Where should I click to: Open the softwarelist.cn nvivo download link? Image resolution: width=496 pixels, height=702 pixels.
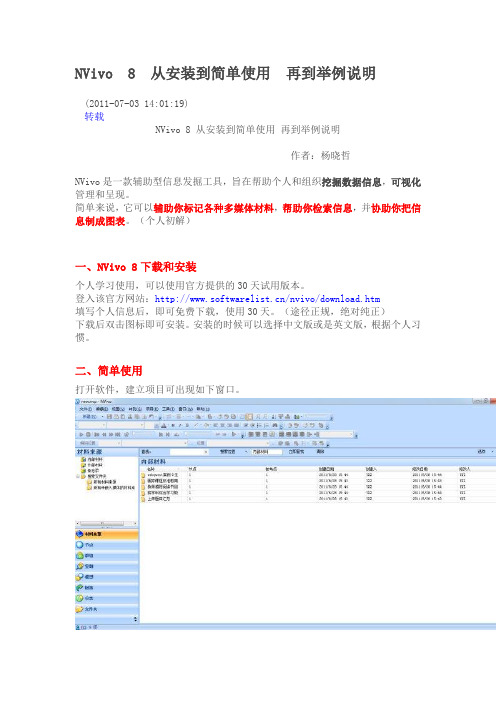click(267, 299)
